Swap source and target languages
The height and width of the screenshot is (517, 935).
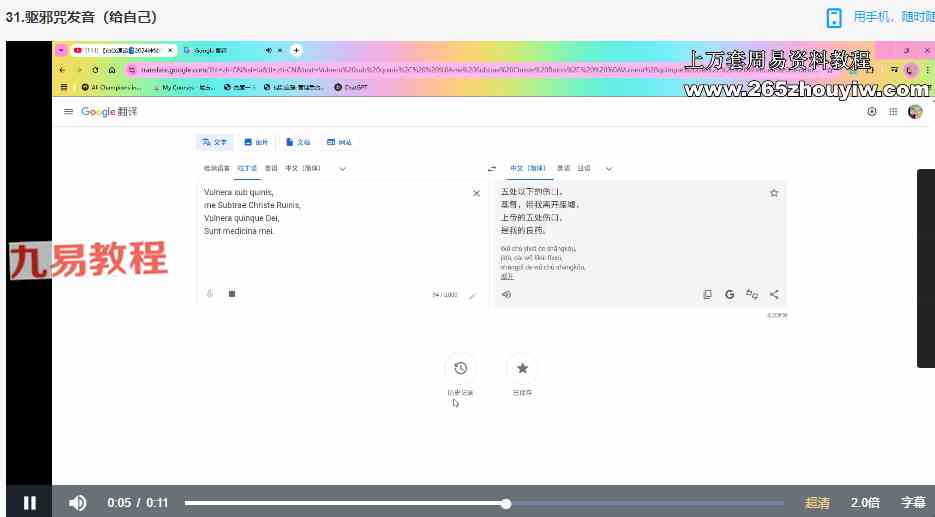pyautogui.click(x=491, y=169)
